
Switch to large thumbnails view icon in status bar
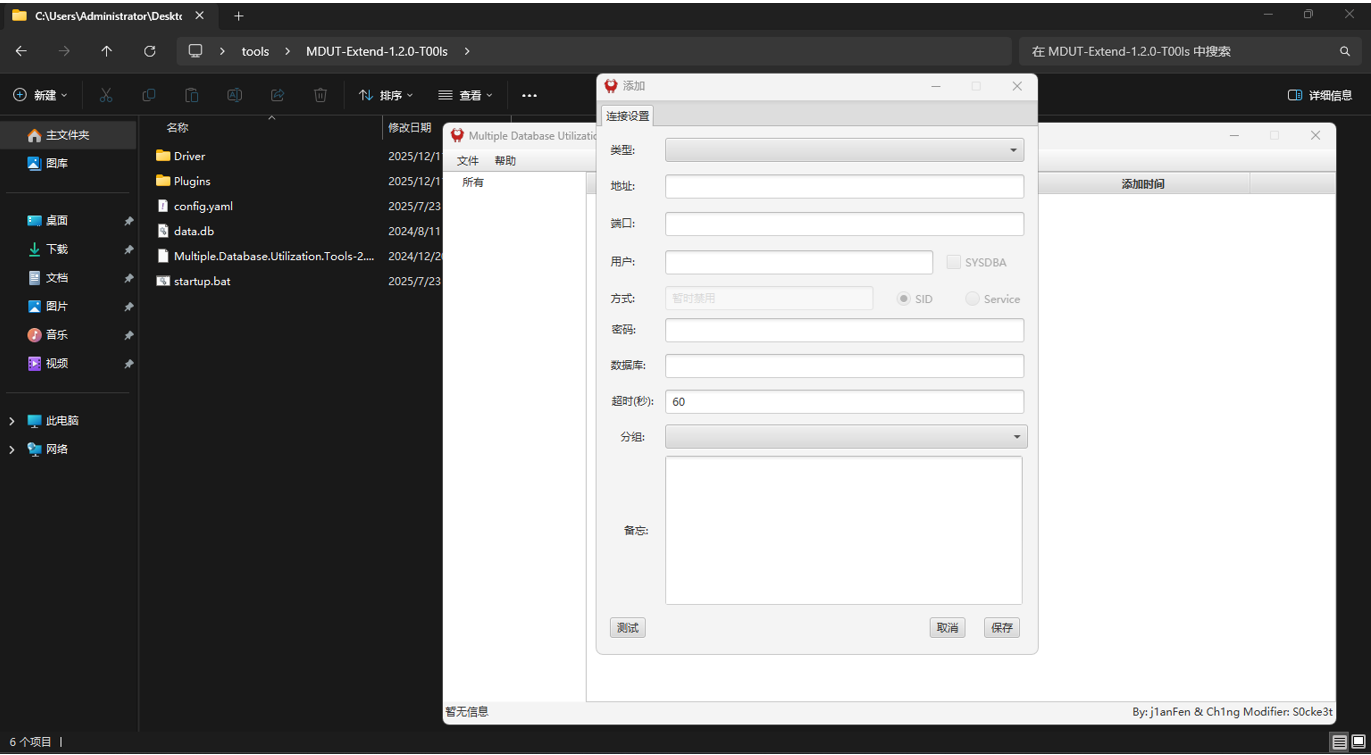tap(1358, 743)
